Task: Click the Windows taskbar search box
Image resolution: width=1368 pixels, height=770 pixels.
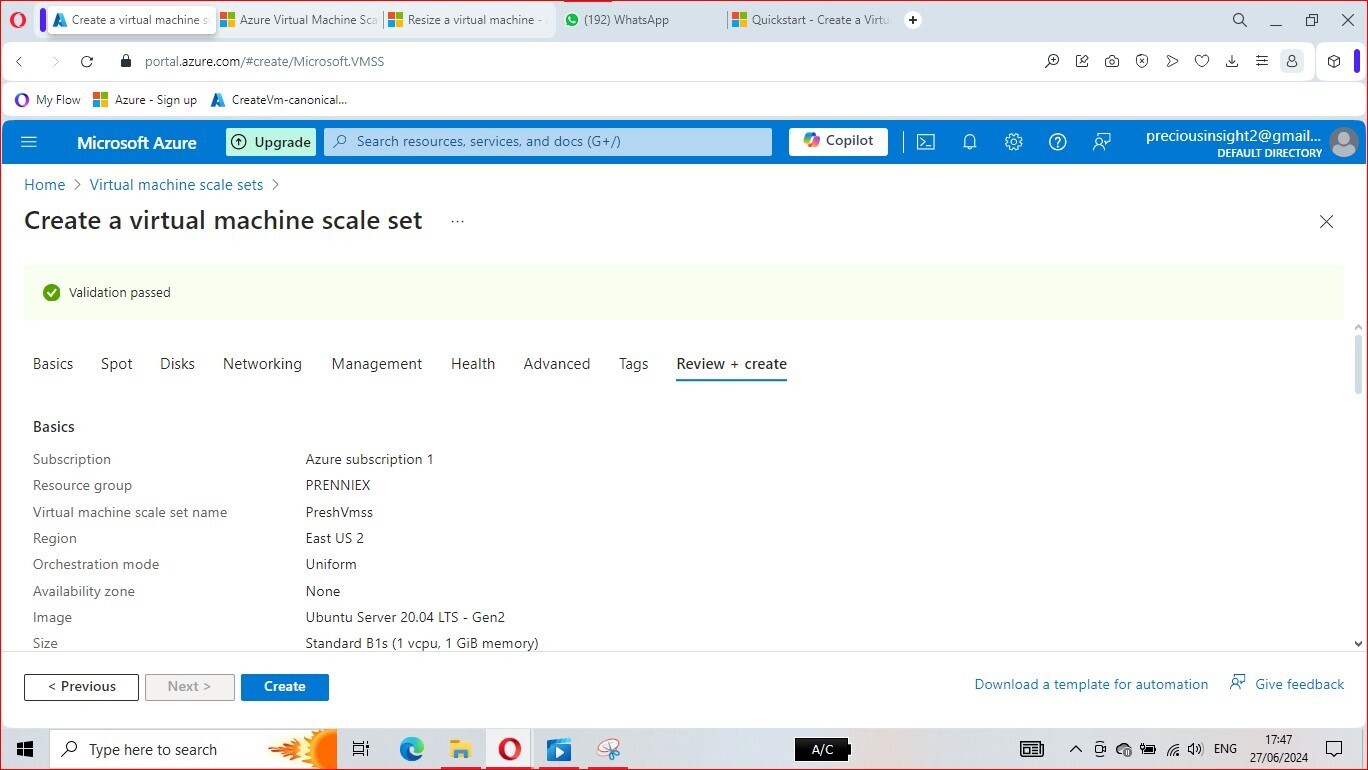Action: pyautogui.click(x=193, y=749)
